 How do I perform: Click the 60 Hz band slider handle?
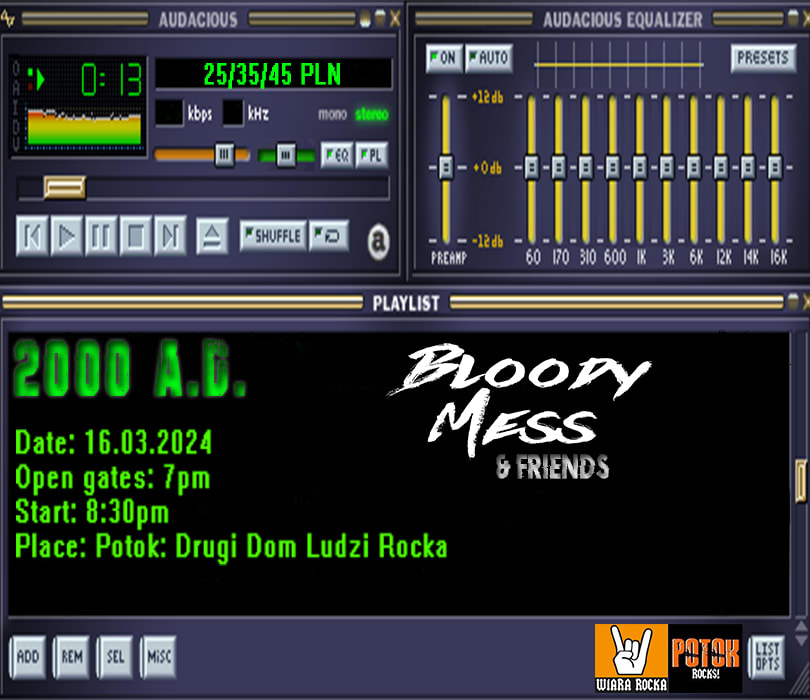(x=532, y=167)
